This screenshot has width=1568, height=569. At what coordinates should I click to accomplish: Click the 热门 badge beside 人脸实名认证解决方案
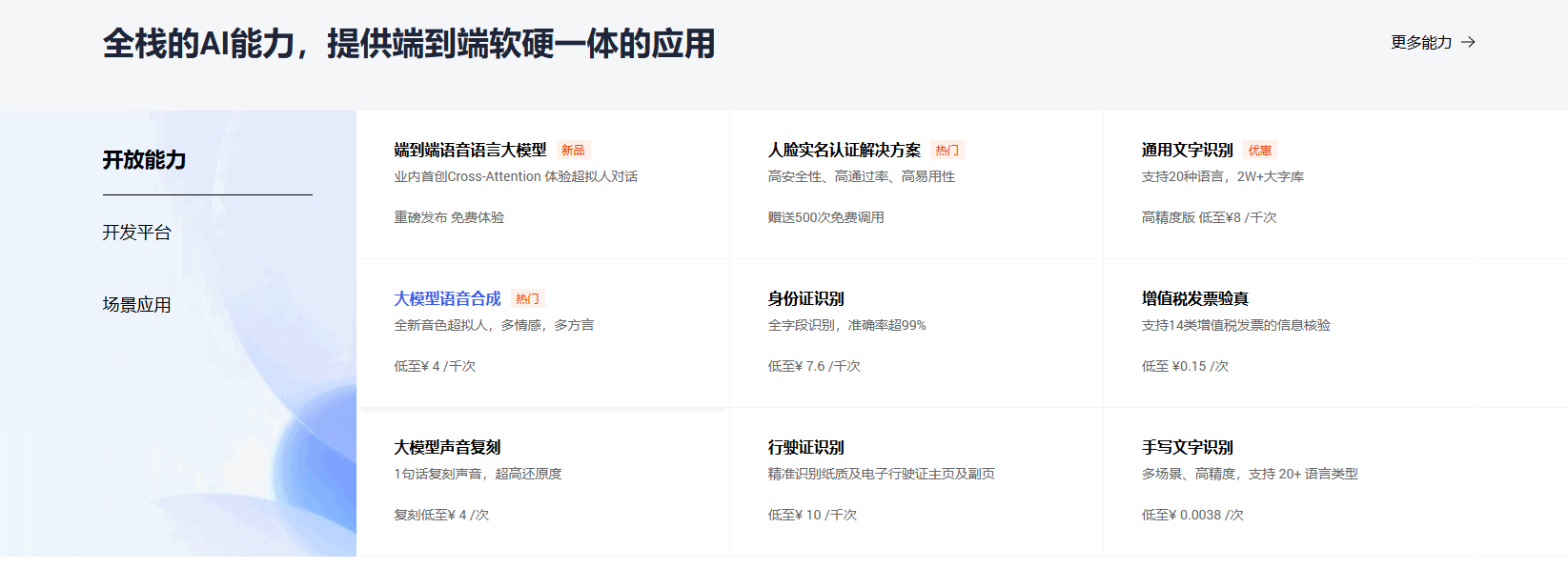click(947, 150)
